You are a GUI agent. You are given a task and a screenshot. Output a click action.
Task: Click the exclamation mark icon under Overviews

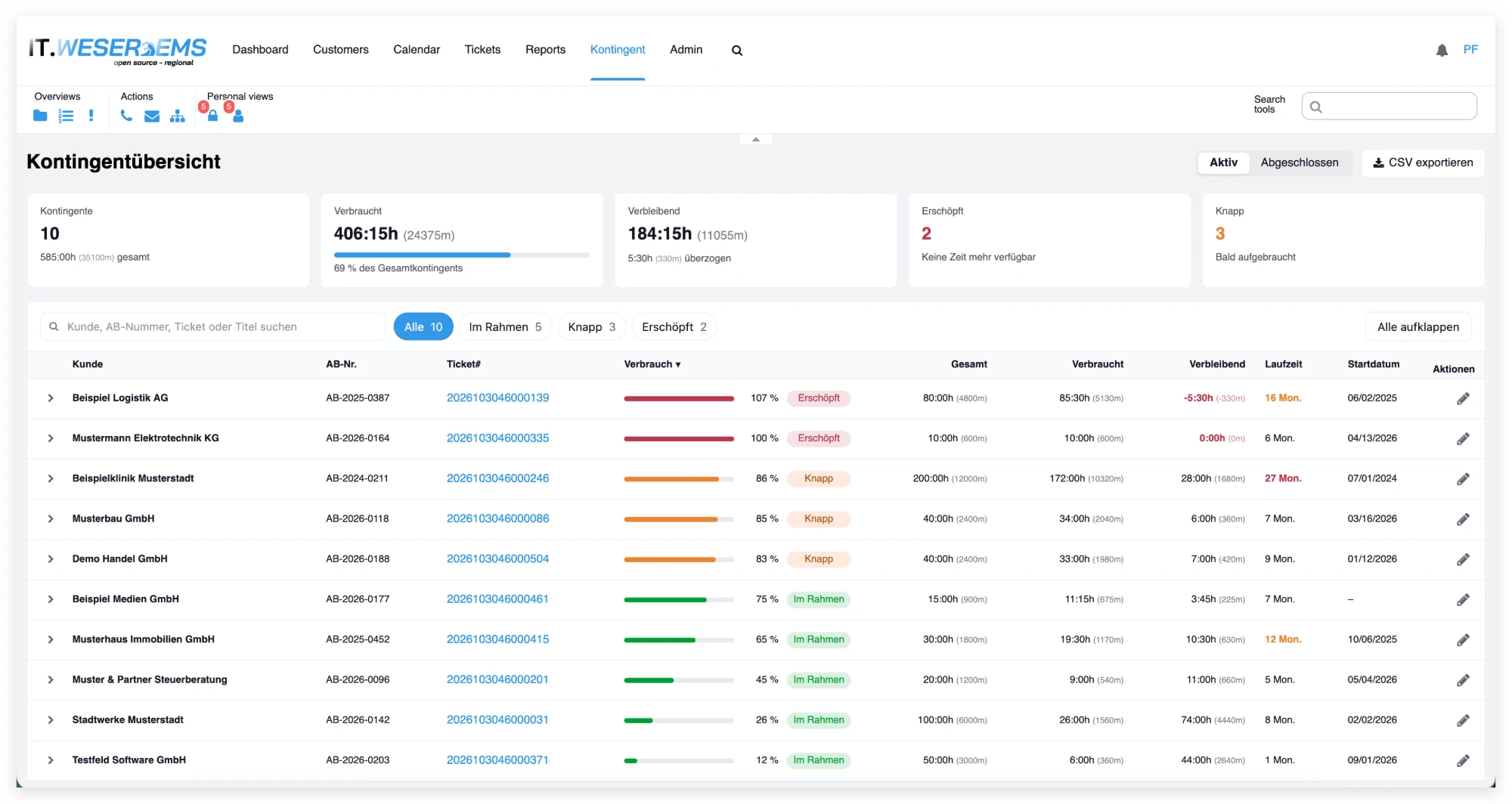pos(91,116)
